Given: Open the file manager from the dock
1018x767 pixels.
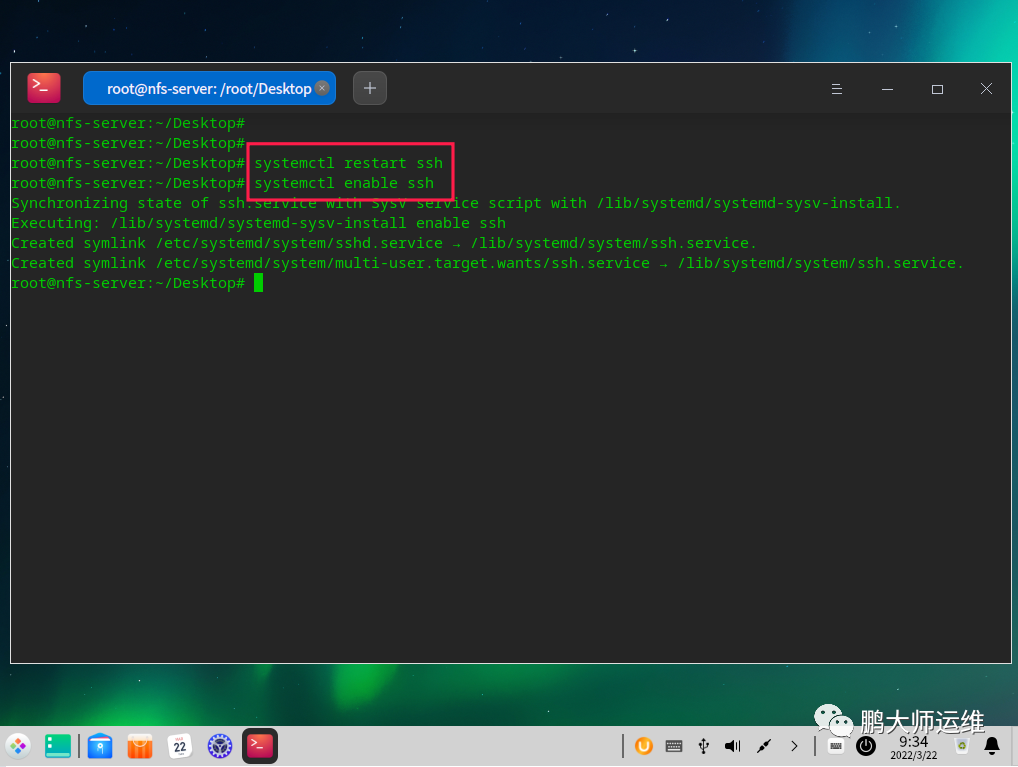Looking at the screenshot, I should click(100, 746).
